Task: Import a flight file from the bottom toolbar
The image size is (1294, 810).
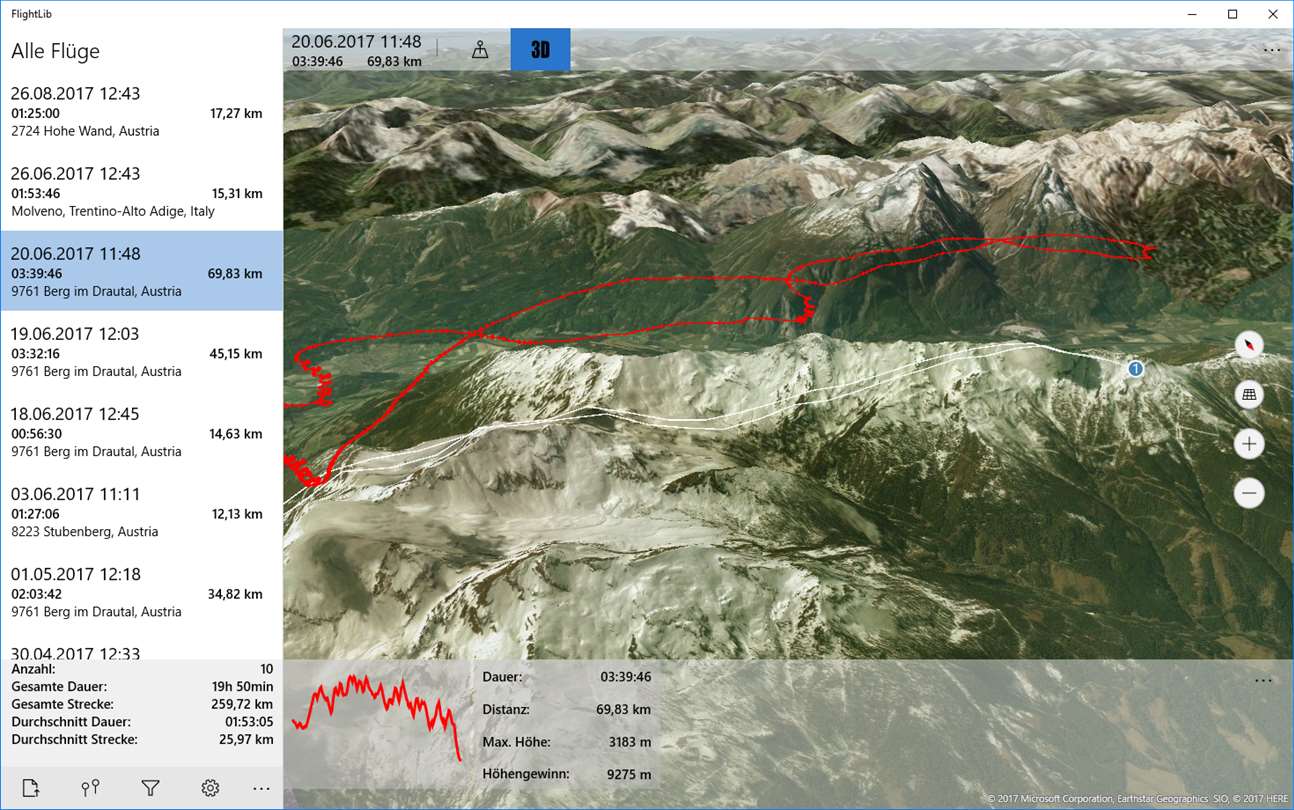Action: (30, 789)
